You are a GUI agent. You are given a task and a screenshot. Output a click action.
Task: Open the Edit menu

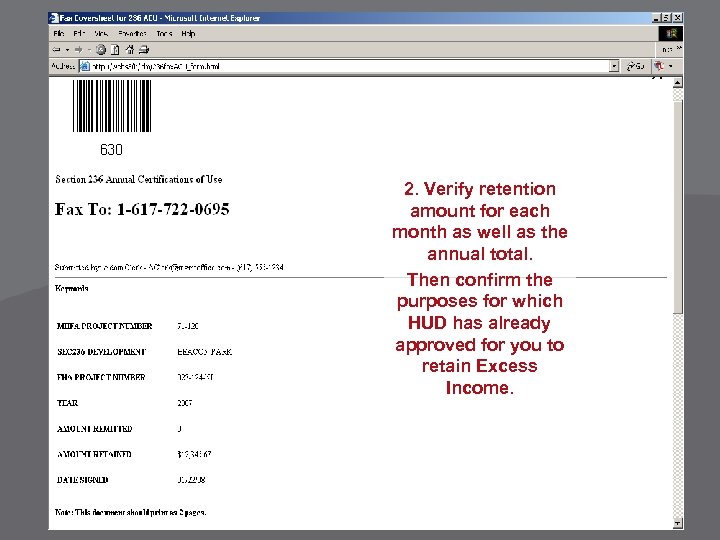(79, 34)
